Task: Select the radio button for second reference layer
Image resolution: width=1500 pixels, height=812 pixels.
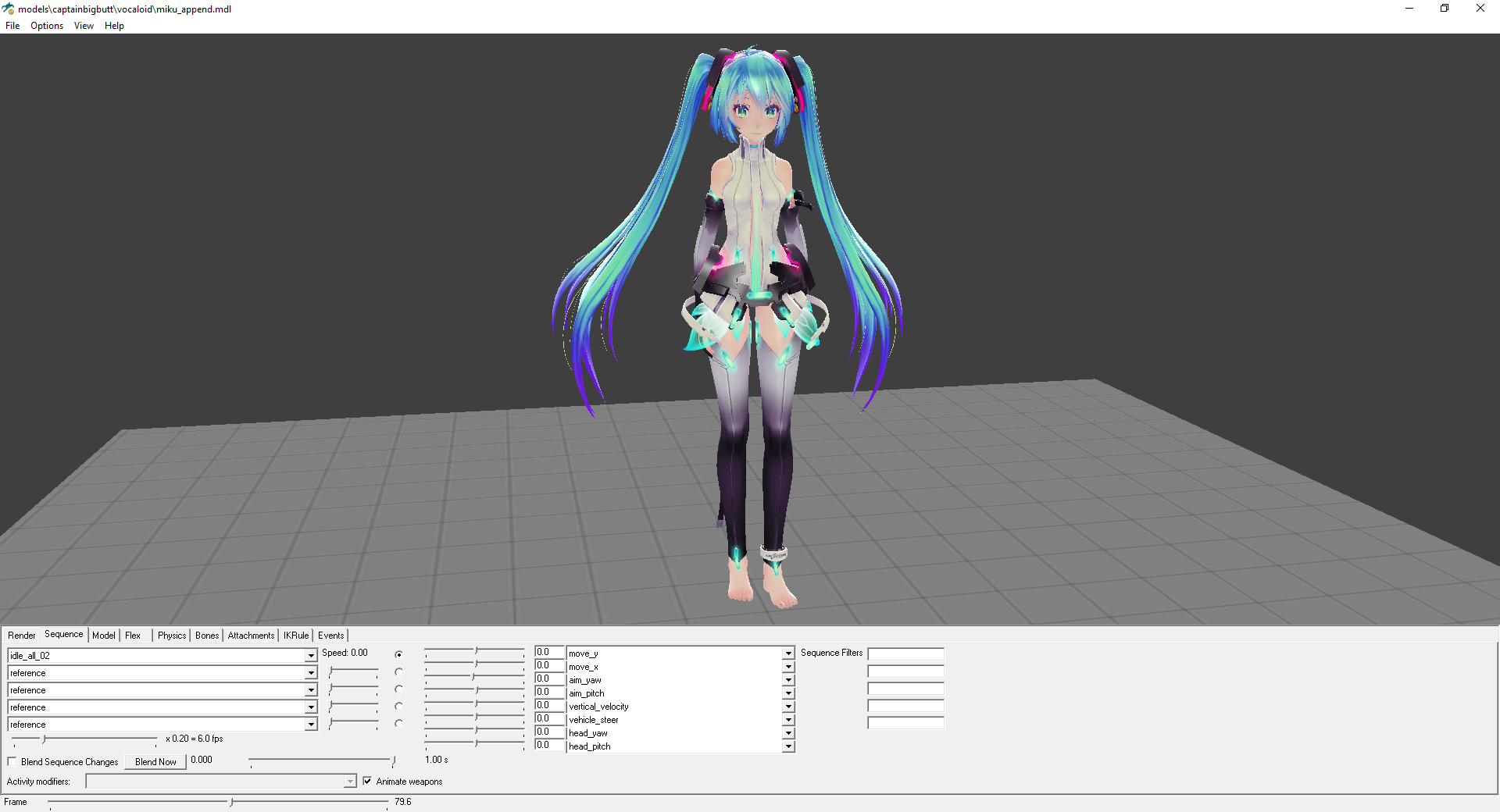Action: coord(398,689)
